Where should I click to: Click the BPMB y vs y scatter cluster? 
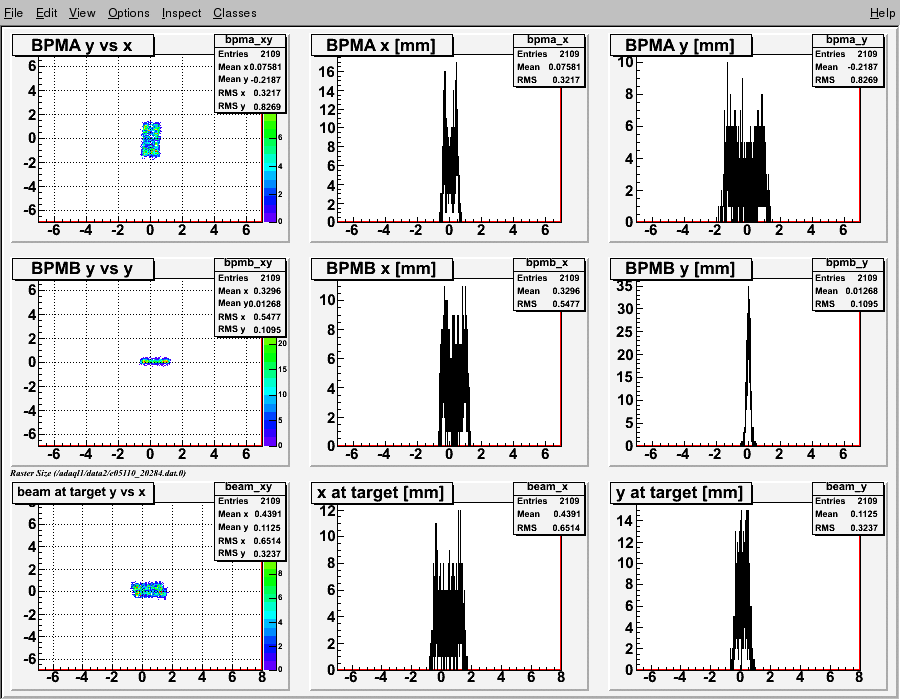click(x=155, y=361)
